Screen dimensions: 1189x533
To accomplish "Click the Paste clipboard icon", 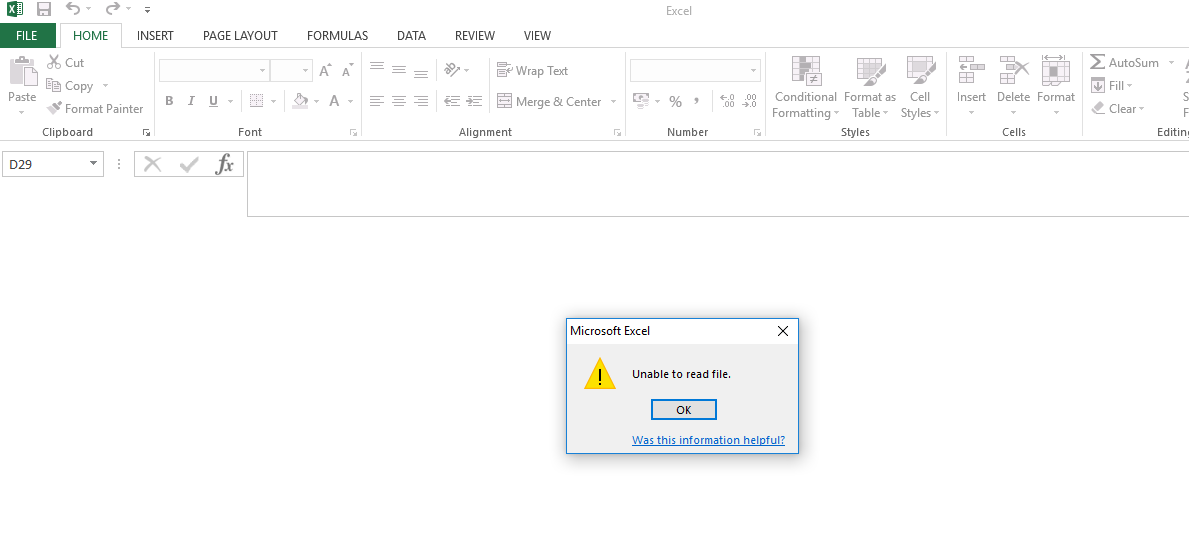I will (23, 71).
